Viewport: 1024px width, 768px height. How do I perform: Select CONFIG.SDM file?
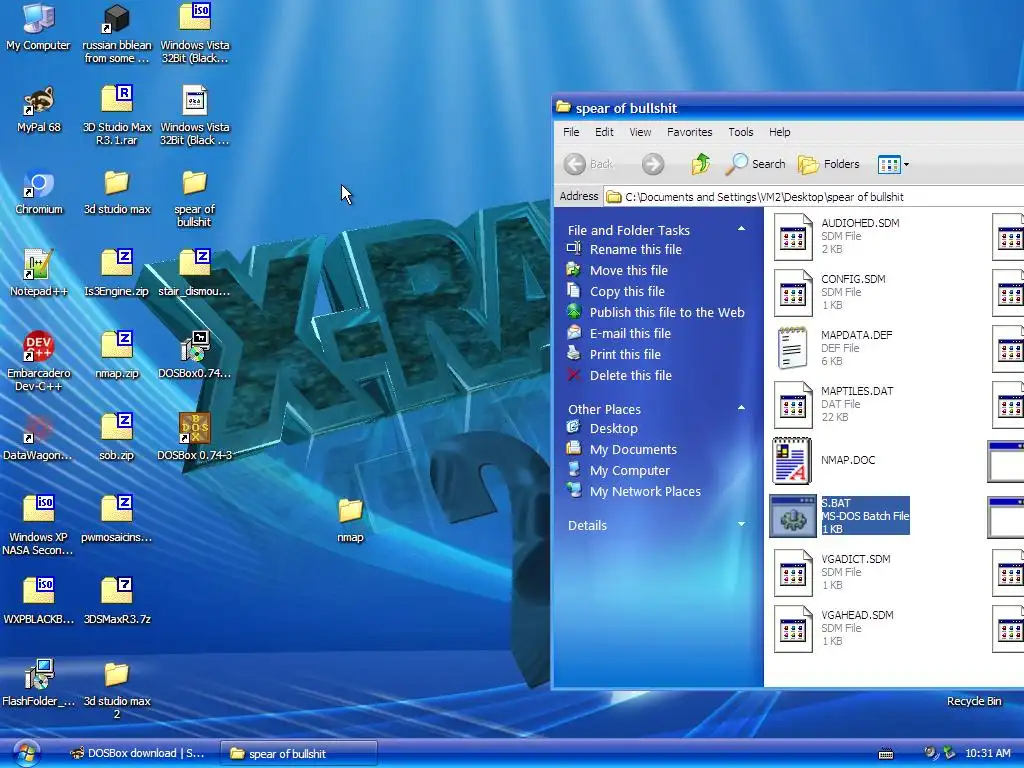[830, 292]
